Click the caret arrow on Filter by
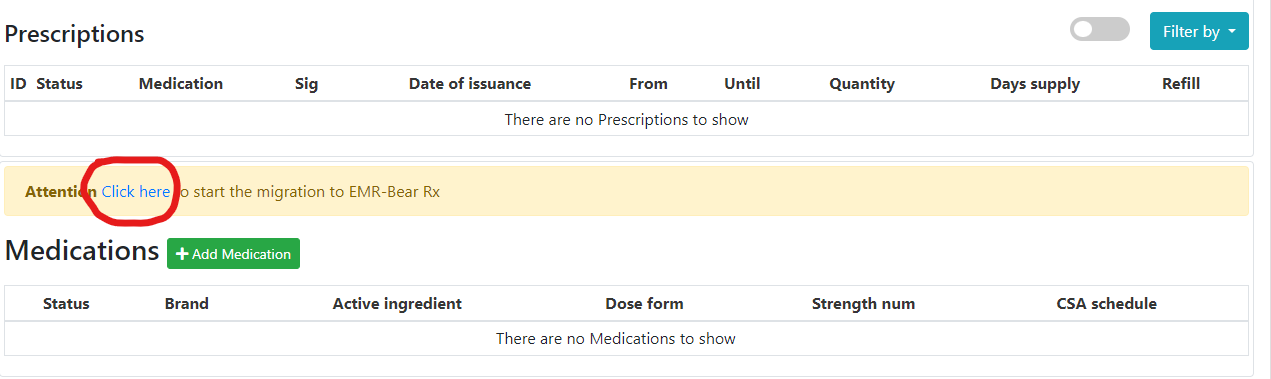This screenshot has height=379, width=1271. coord(1232,32)
